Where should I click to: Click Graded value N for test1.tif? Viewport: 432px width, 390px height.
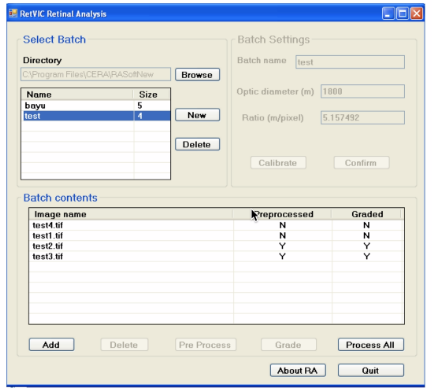tap(366, 236)
